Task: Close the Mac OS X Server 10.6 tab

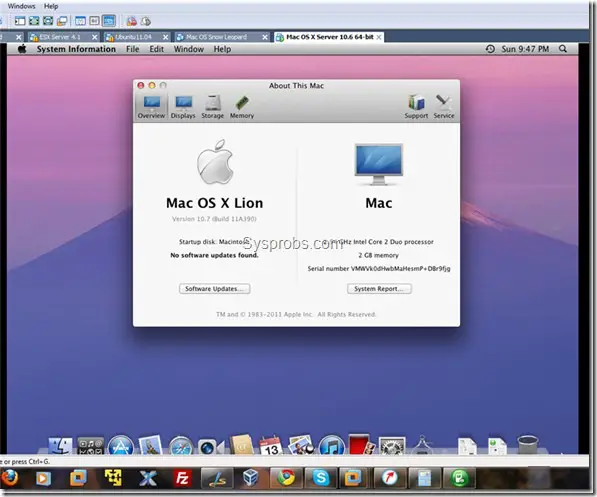Action: click(379, 37)
